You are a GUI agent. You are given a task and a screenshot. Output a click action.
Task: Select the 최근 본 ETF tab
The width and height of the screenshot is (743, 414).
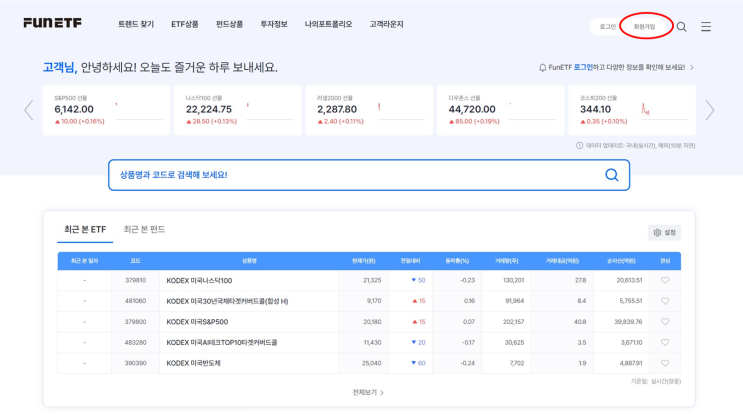point(85,230)
